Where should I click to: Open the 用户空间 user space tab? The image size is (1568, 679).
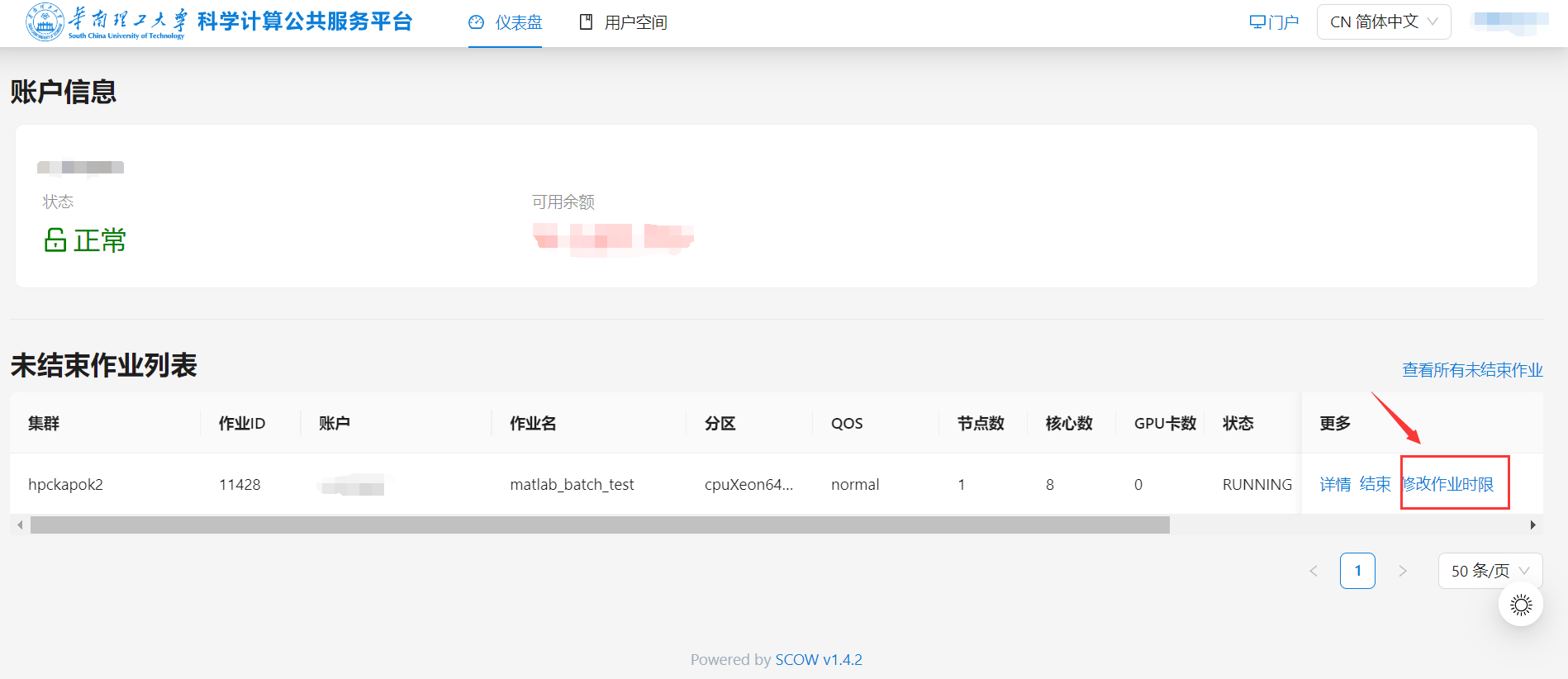point(623,22)
